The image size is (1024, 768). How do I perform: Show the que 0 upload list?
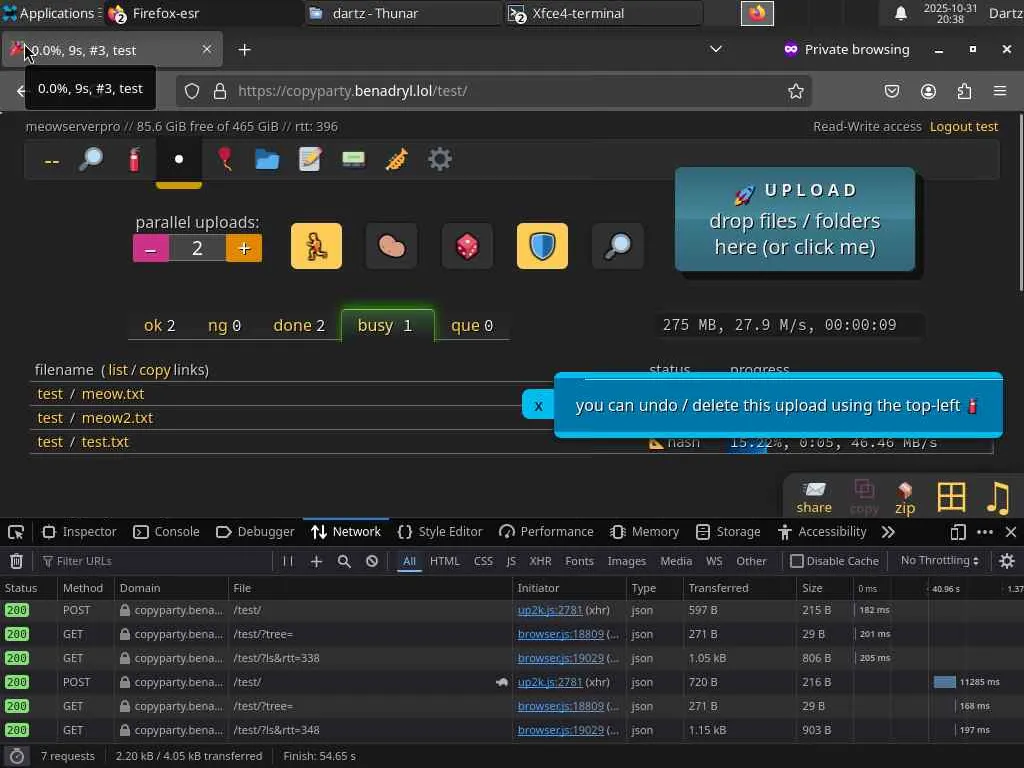(x=472, y=325)
